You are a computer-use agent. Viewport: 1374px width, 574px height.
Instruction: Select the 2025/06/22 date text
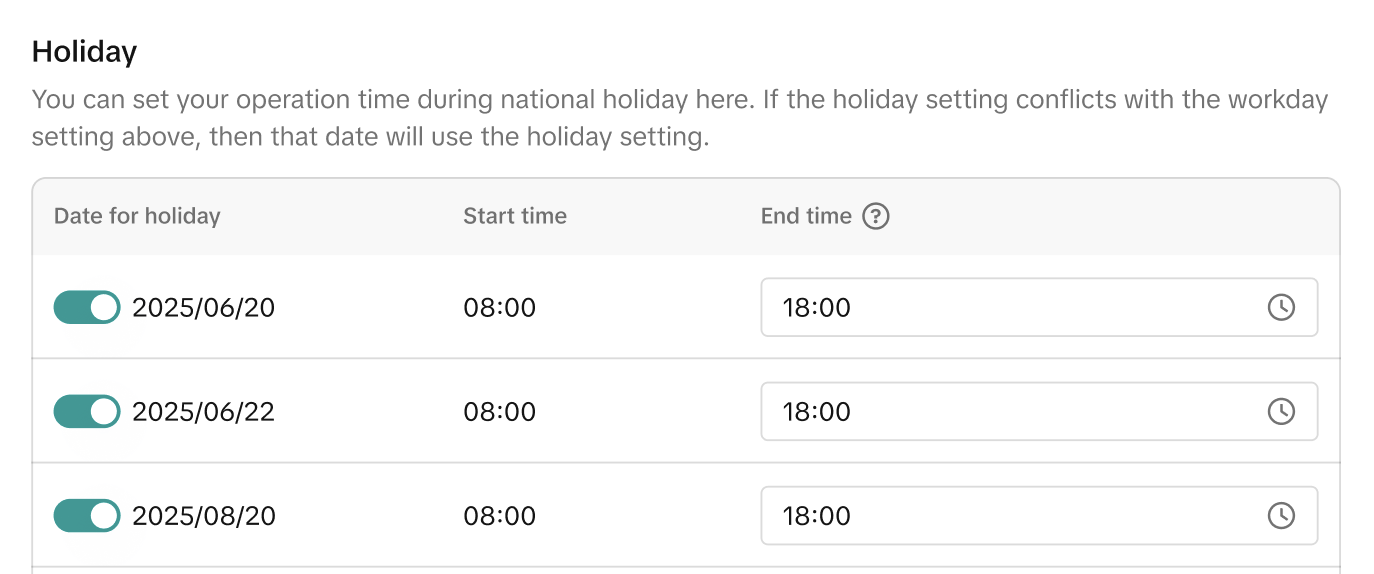[203, 411]
